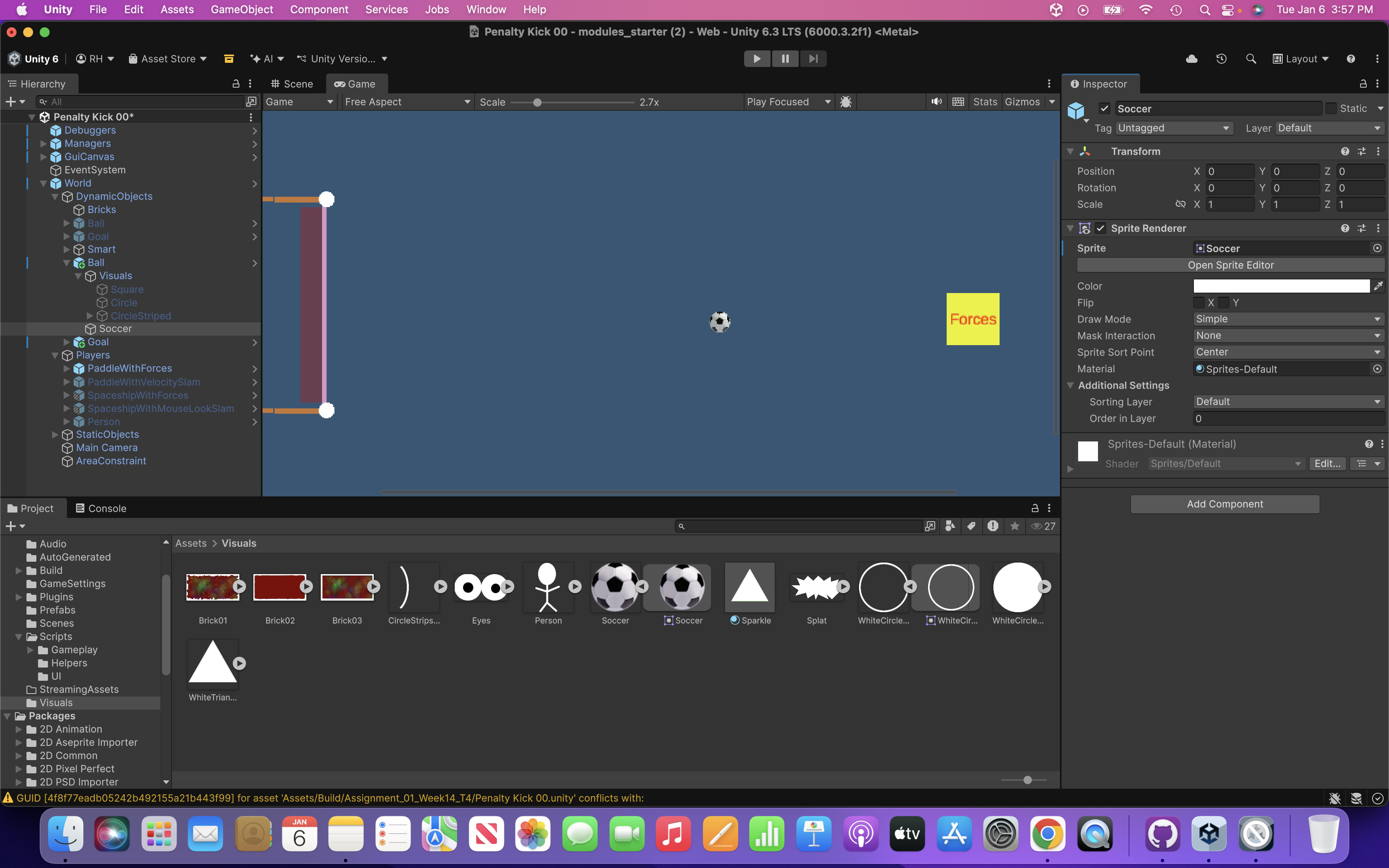Open the GameObject menu
This screenshot has height=868, width=1389.
(242, 9)
